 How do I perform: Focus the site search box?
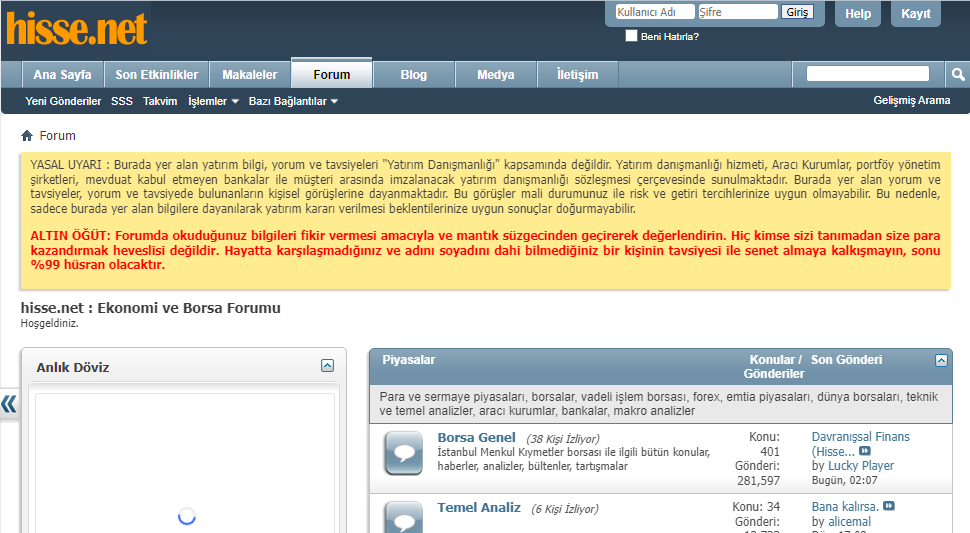coord(868,74)
